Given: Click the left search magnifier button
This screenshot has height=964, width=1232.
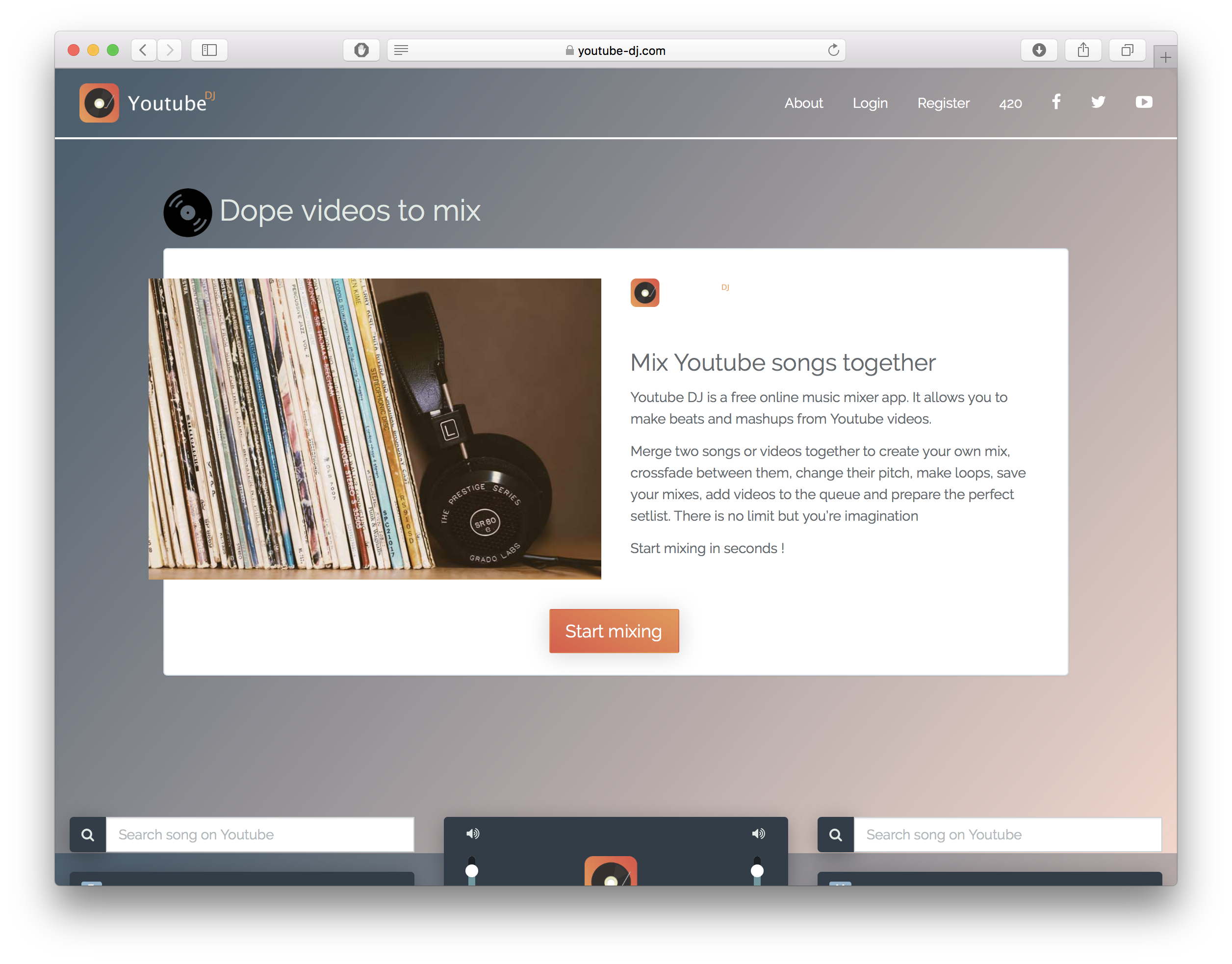Looking at the screenshot, I should pos(88,835).
